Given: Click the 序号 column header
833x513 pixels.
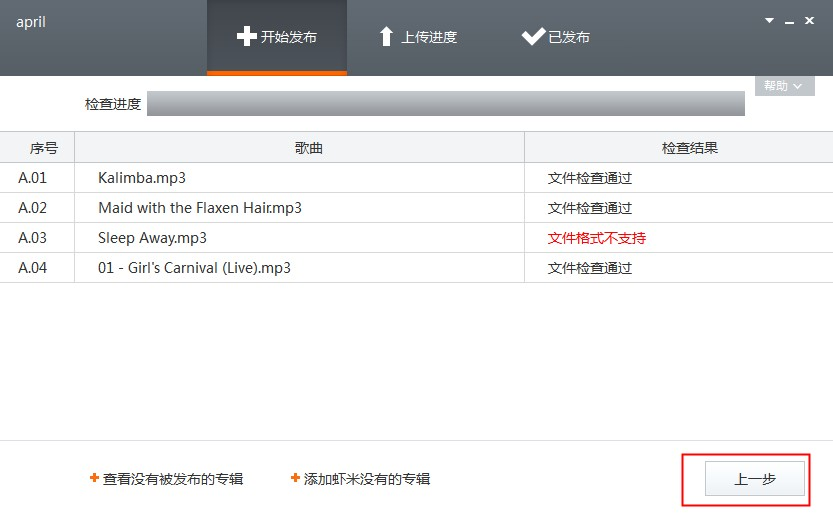Looking at the screenshot, I should (x=37, y=148).
